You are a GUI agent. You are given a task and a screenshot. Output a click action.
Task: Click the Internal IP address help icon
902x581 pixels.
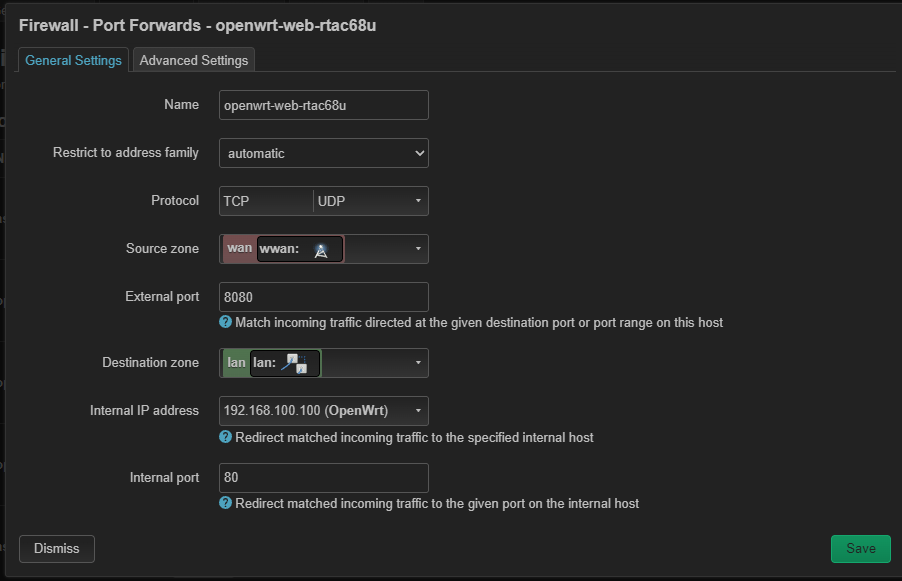point(226,437)
